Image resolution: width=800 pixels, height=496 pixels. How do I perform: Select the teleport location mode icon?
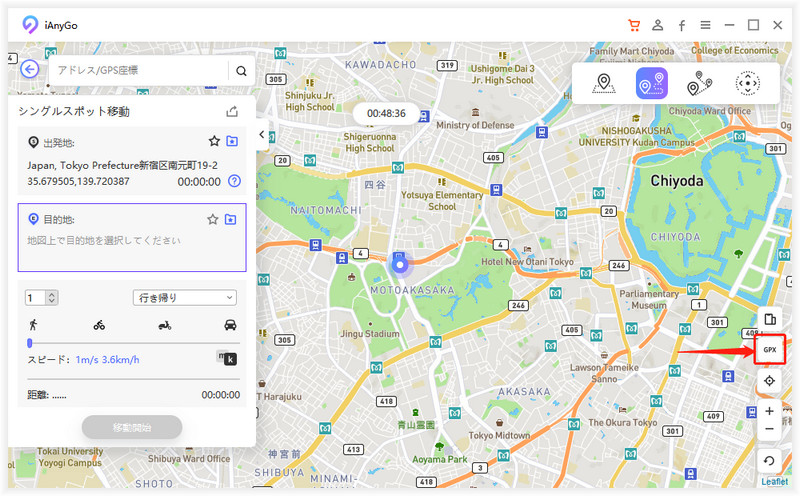coord(602,84)
